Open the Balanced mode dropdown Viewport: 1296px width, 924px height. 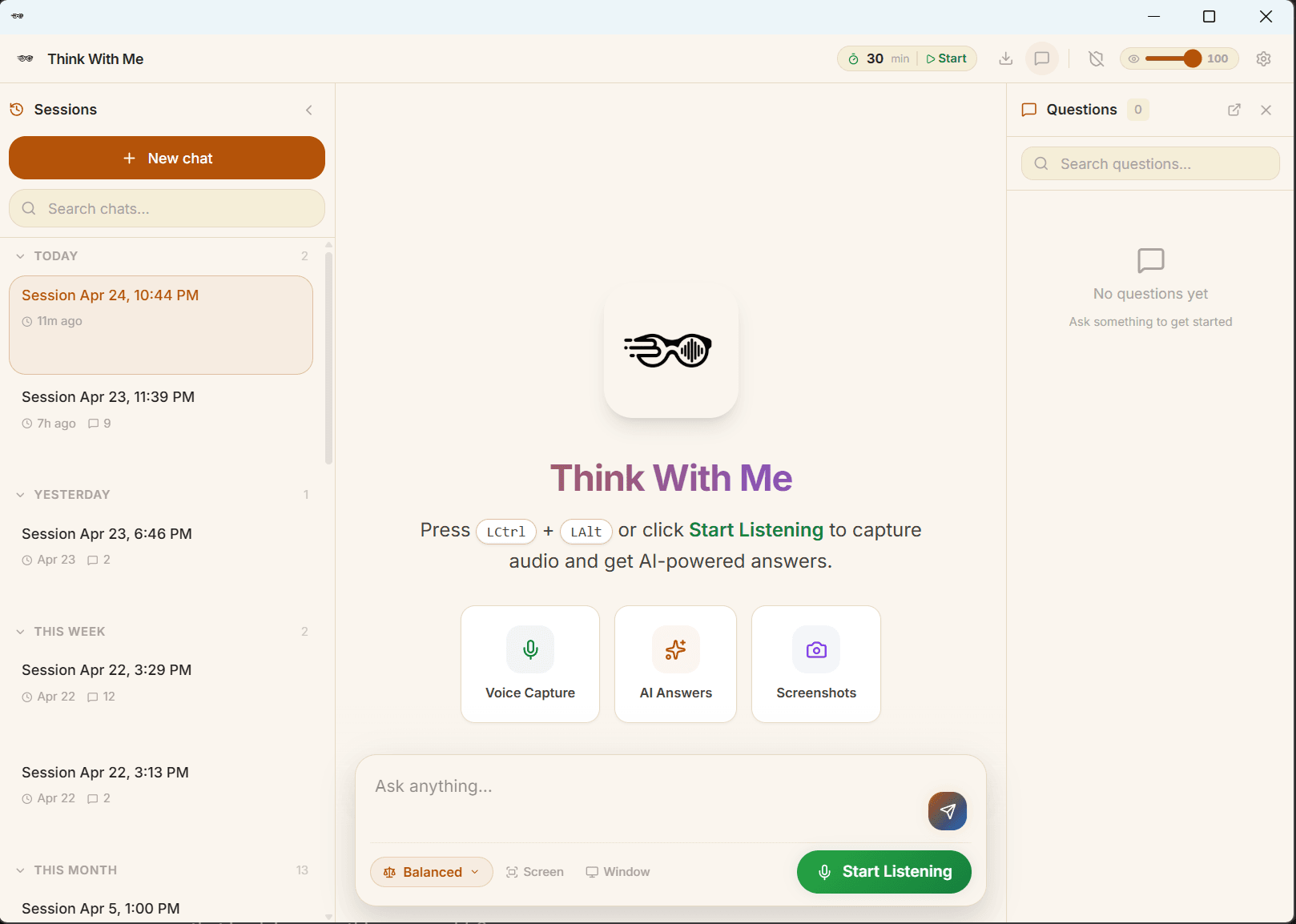click(x=432, y=872)
